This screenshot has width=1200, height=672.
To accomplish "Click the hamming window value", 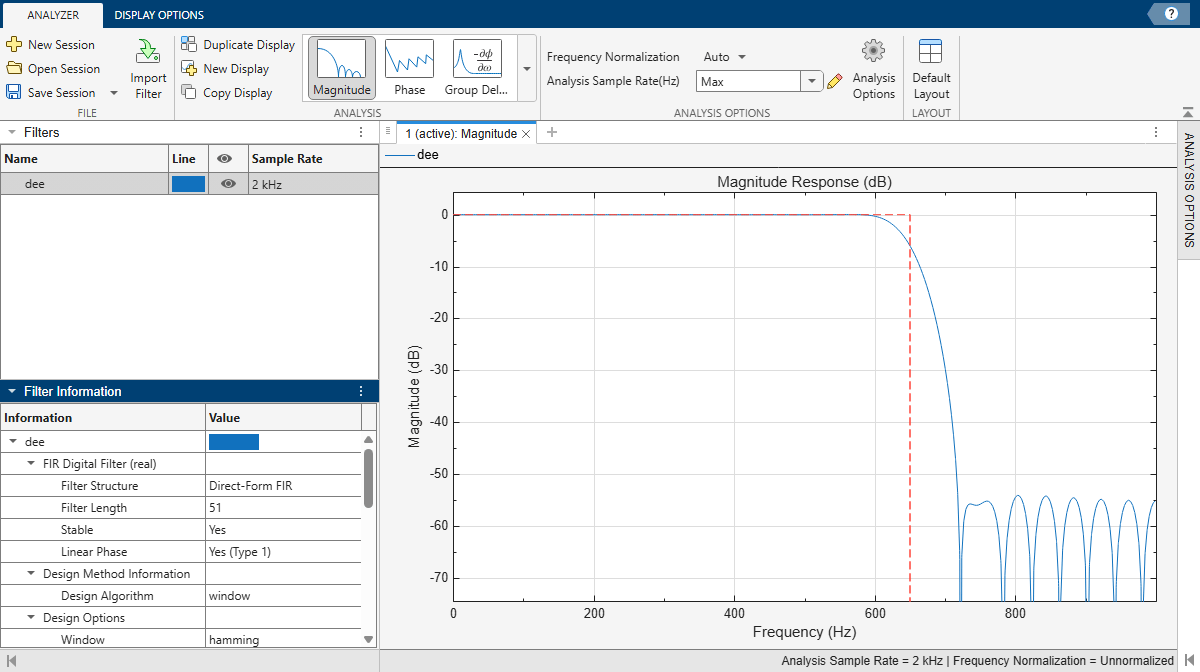I will coord(234,640).
